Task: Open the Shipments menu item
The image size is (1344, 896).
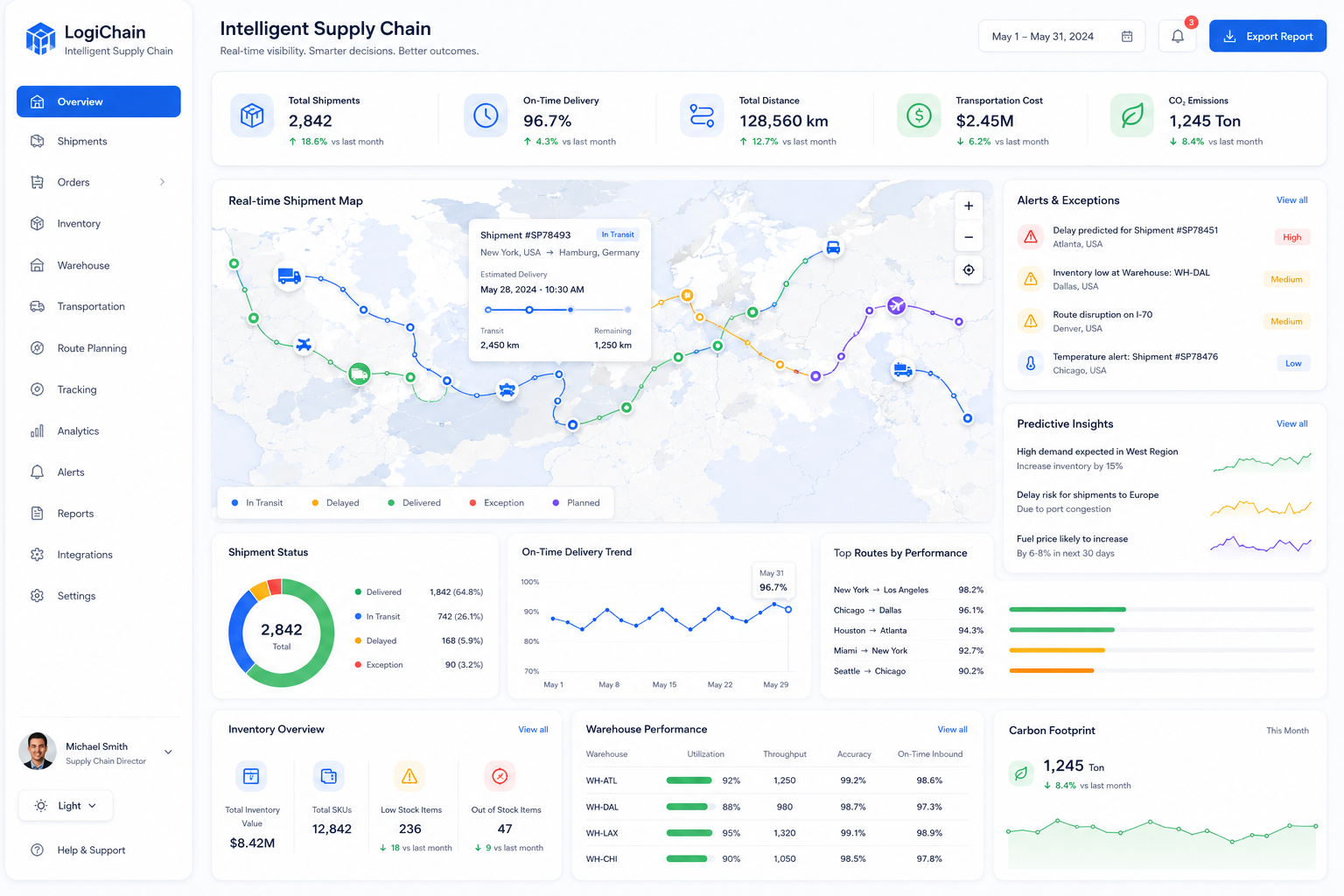Action: pyautogui.click(x=99, y=141)
